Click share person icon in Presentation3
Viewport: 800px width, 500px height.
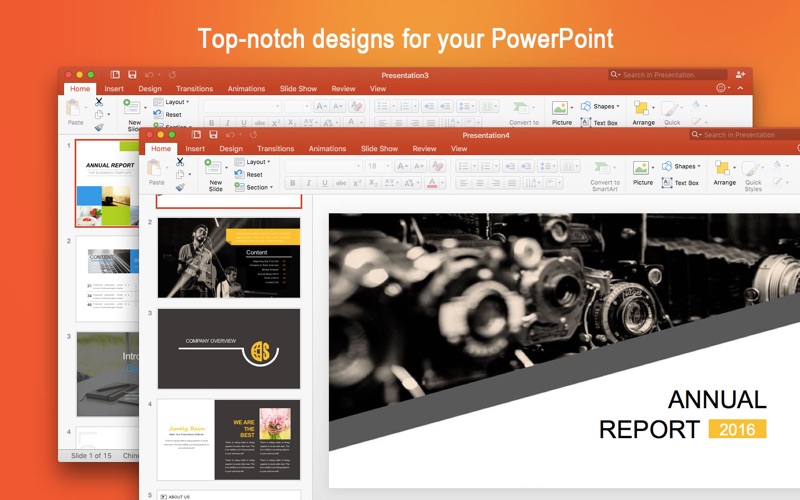740,74
